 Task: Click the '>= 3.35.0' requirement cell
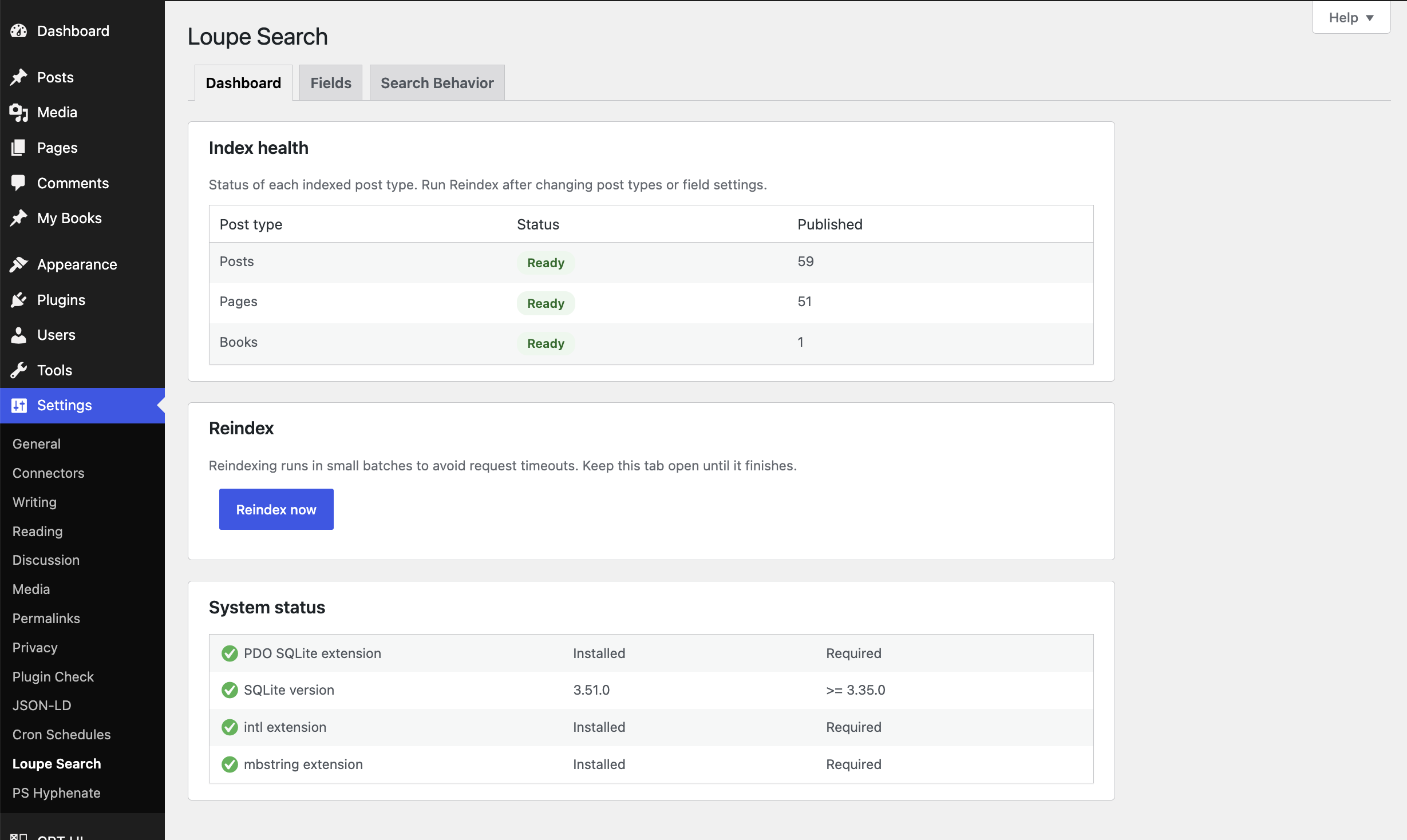tap(855, 690)
